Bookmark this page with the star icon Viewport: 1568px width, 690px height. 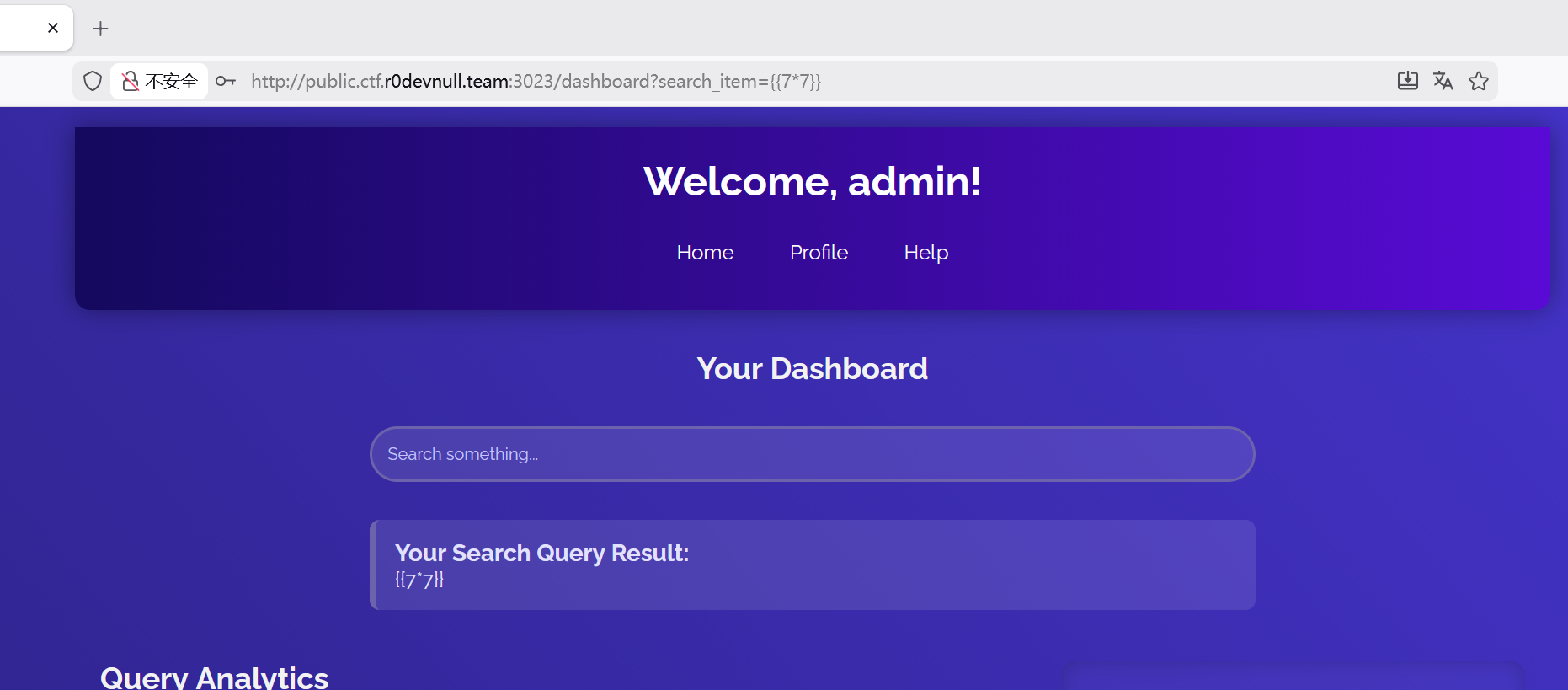pyautogui.click(x=1479, y=81)
